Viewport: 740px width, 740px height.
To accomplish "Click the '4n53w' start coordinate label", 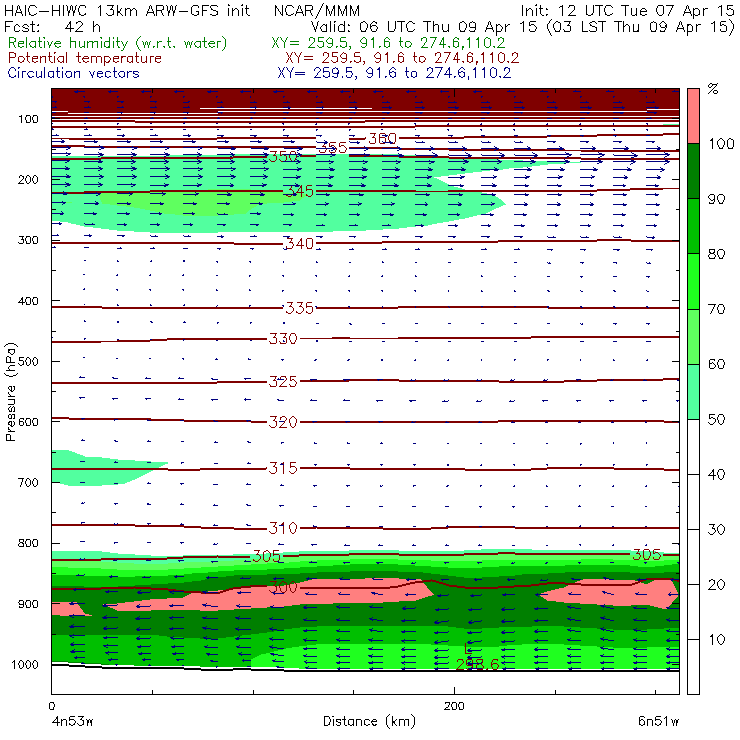I will pyautogui.click(x=72, y=722).
